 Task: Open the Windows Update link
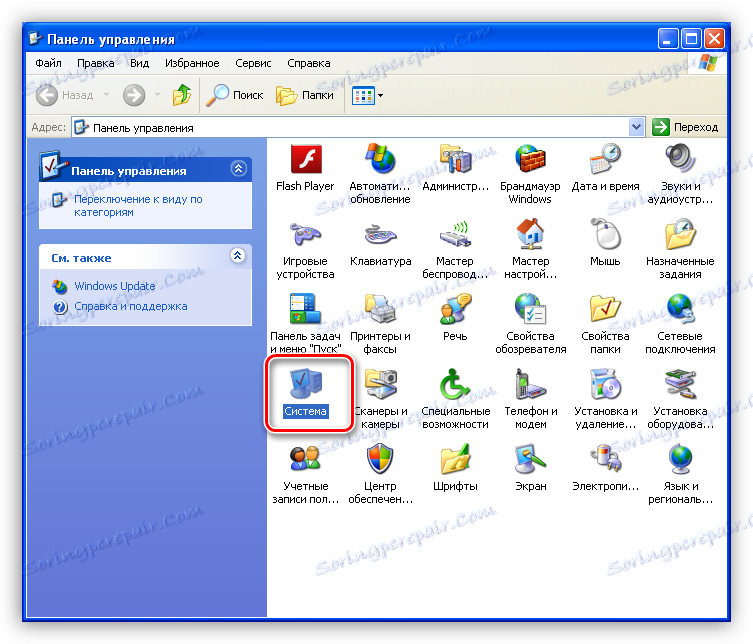[115, 286]
